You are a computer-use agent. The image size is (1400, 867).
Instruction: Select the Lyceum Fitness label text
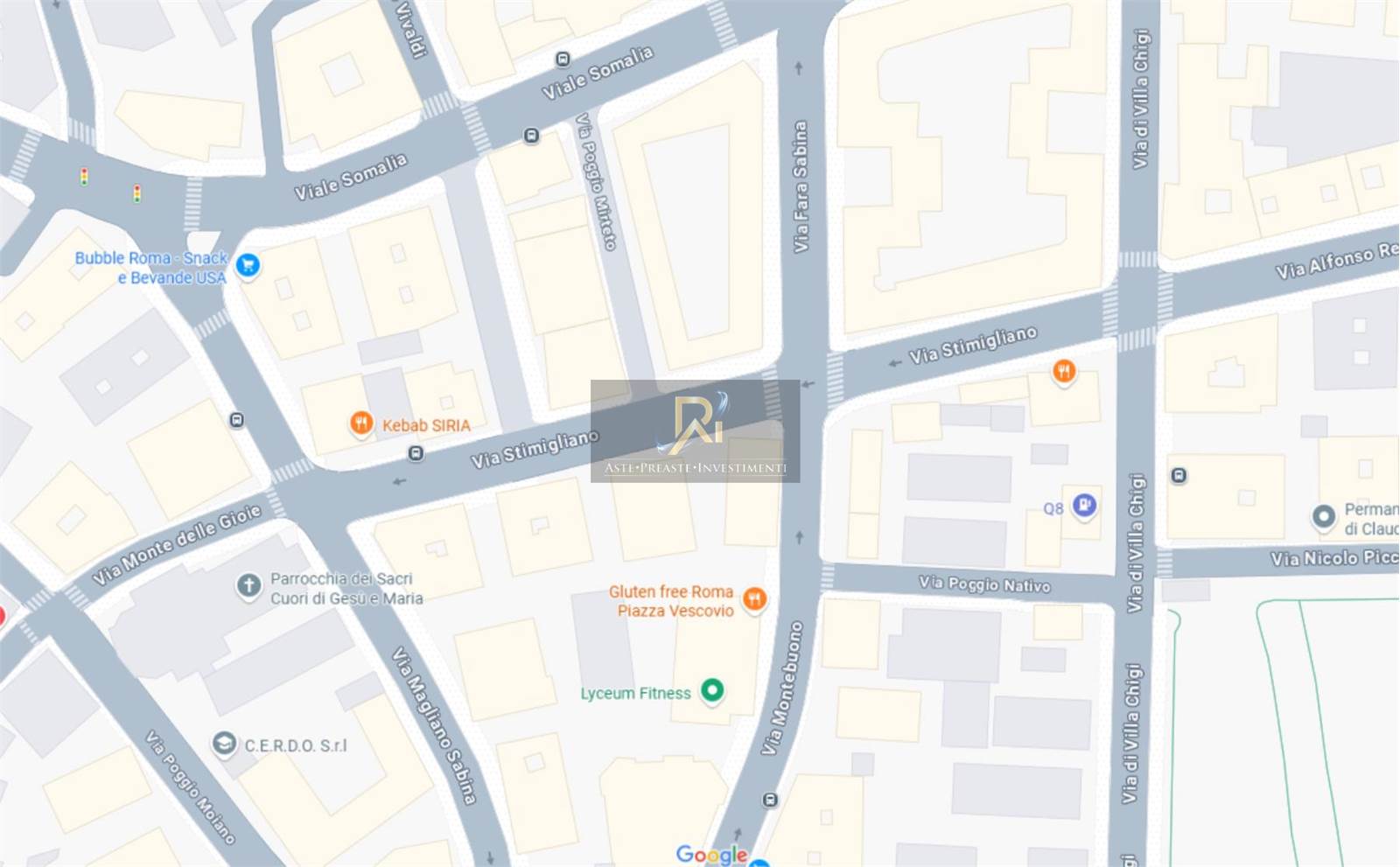636,693
